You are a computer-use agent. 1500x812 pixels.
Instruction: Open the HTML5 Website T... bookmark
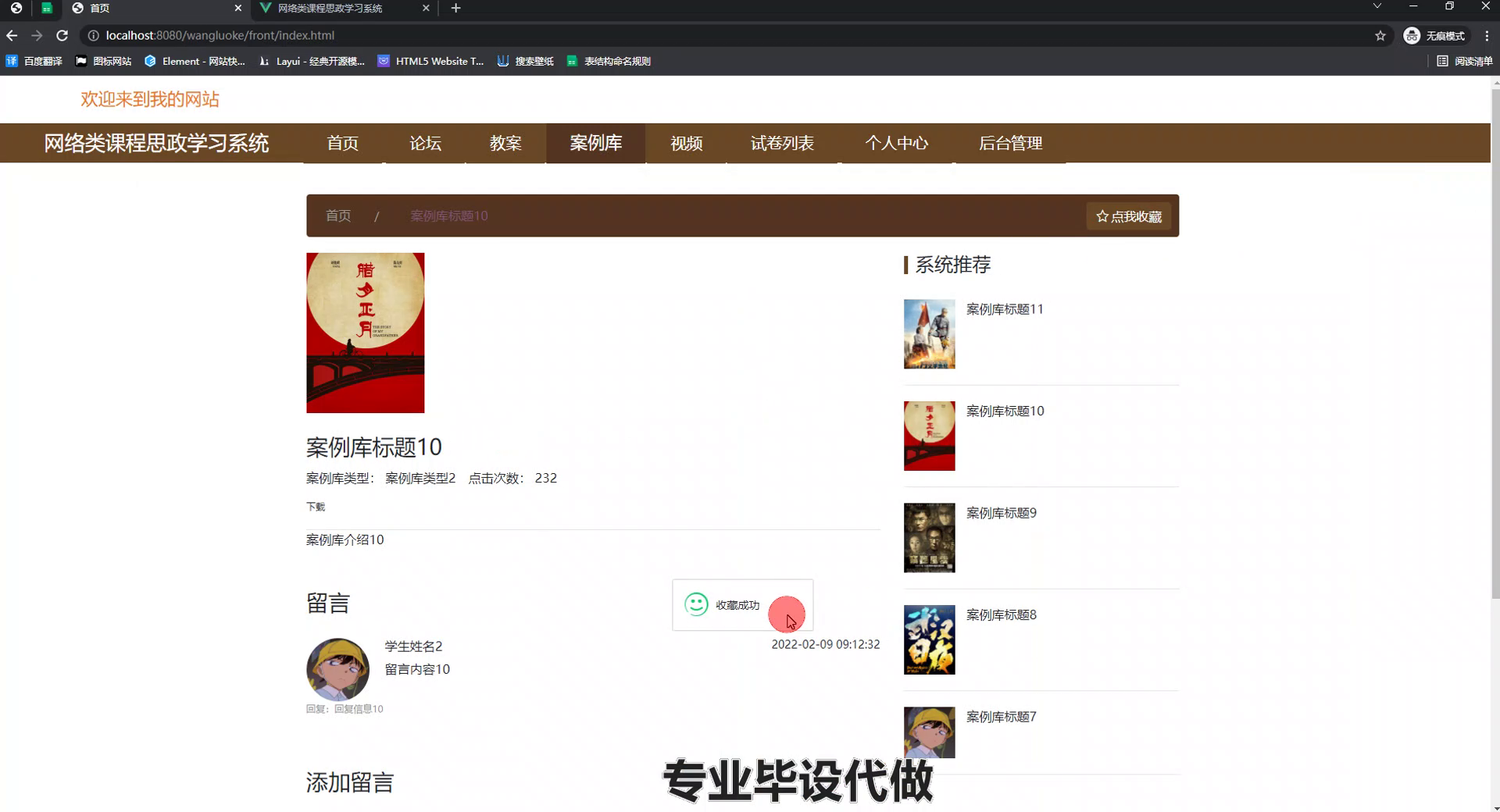pos(430,61)
